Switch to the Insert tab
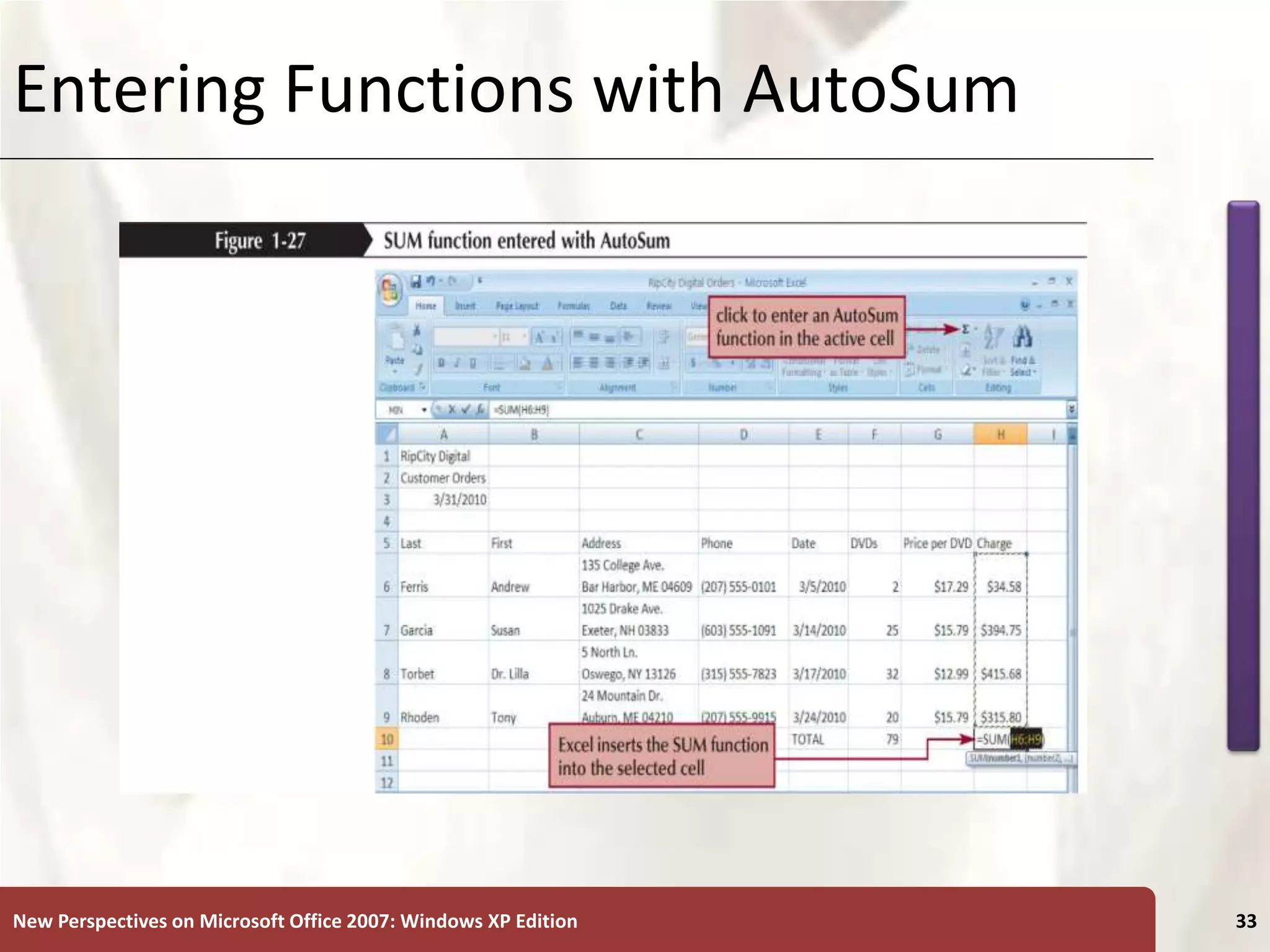 coord(465,306)
